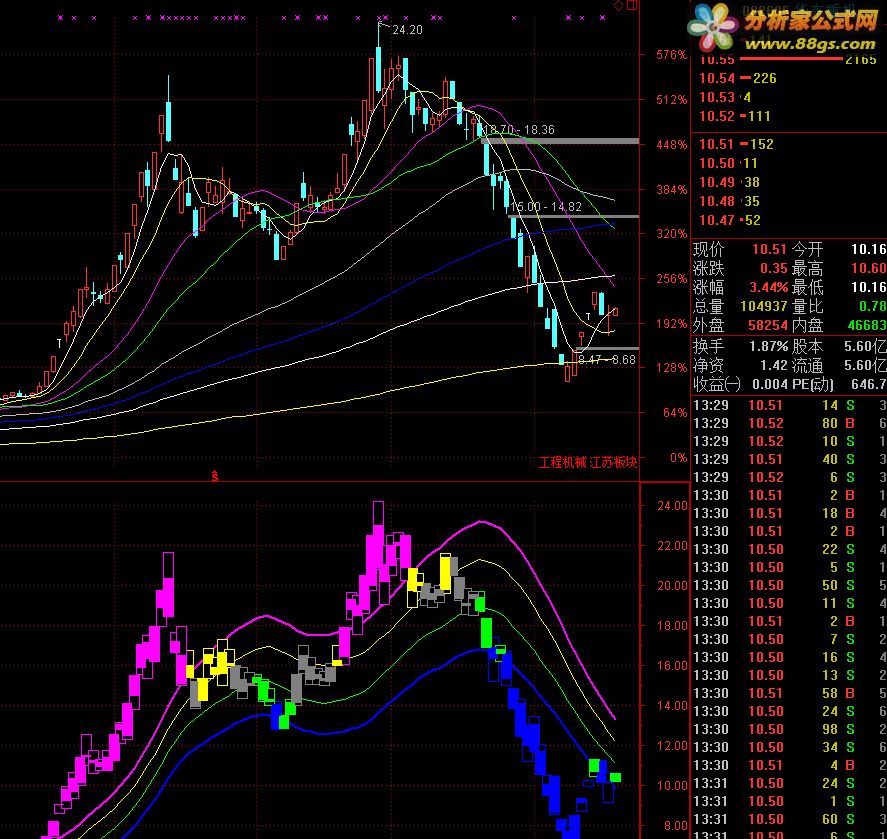This screenshot has height=839, width=887.
Task: Click the 0% axis label
Action: pos(679,457)
